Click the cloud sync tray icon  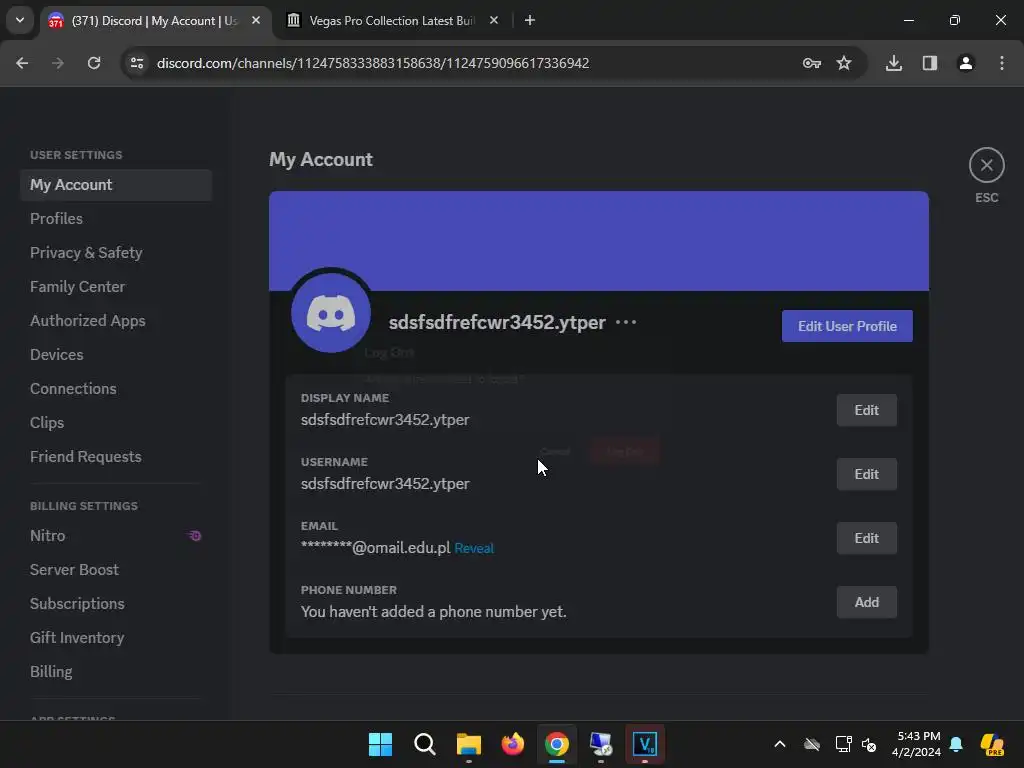pos(812,744)
